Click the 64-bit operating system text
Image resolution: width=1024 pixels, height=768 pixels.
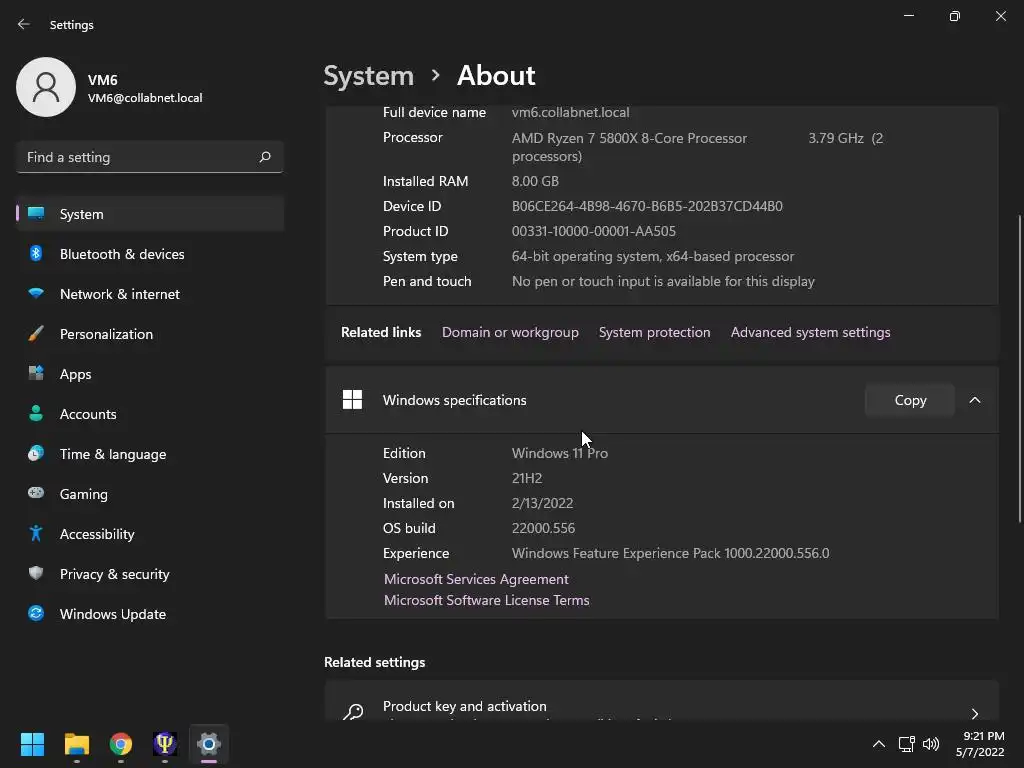pos(652,256)
